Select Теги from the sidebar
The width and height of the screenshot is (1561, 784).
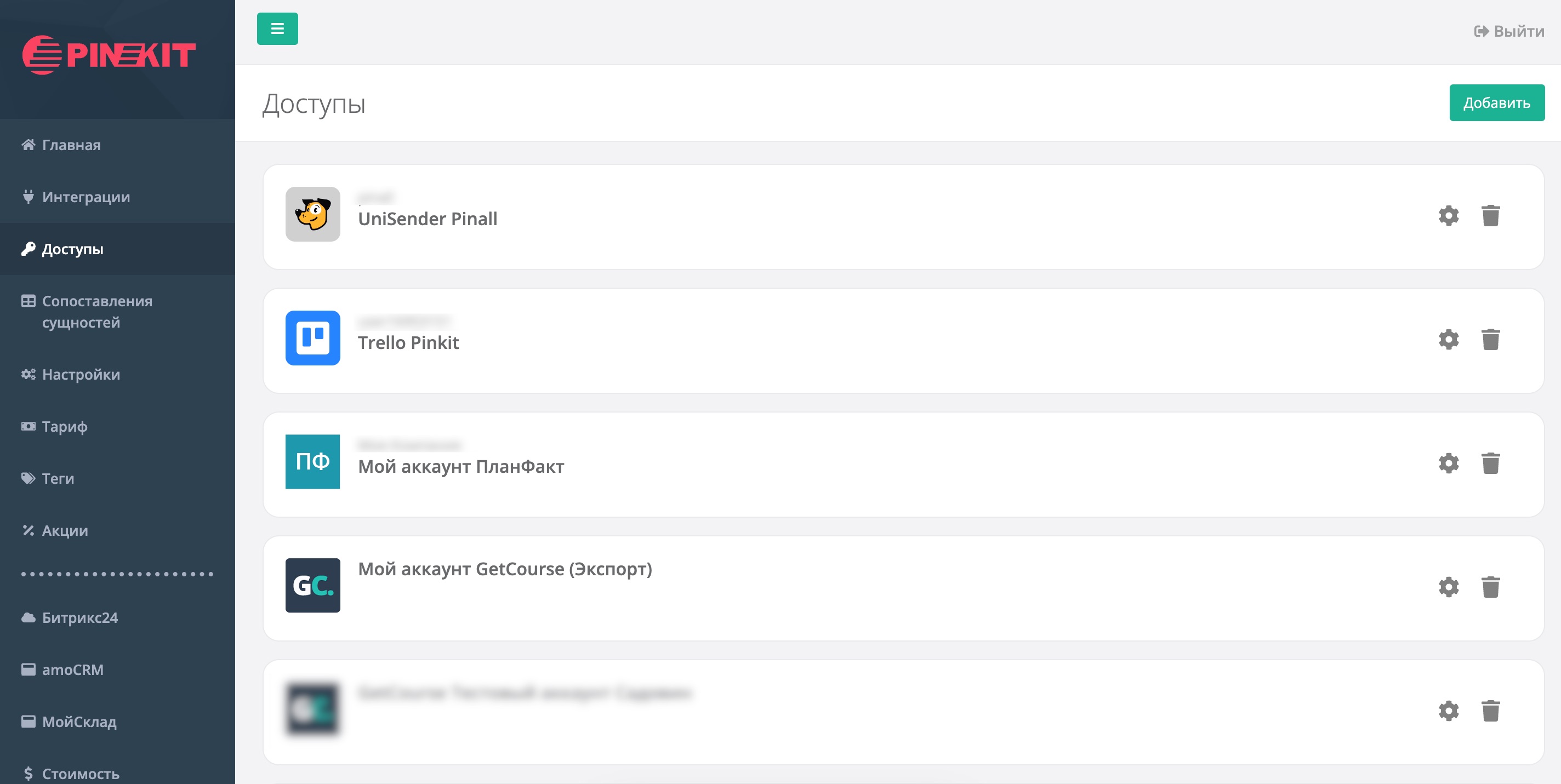[x=58, y=479]
